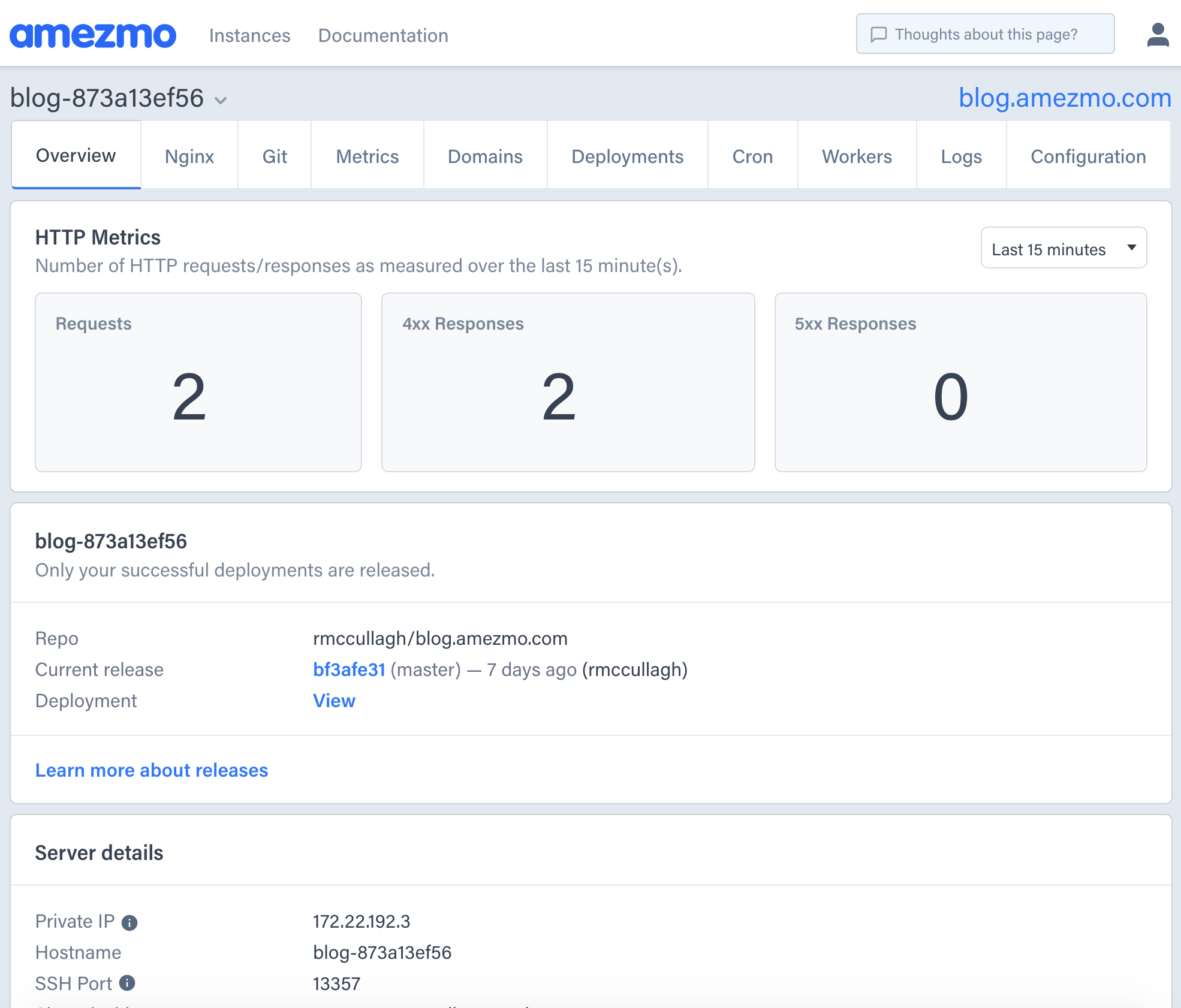Click Learn more about releases
The height and width of the screenshot is (1008, 1181).
152,770
